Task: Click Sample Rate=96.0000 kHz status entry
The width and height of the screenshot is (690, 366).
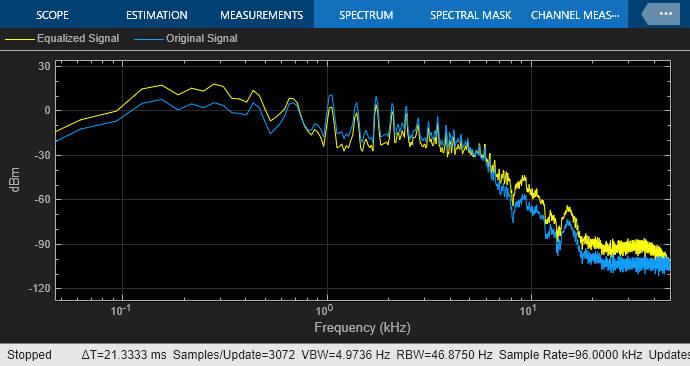Action: pos(570,355)
